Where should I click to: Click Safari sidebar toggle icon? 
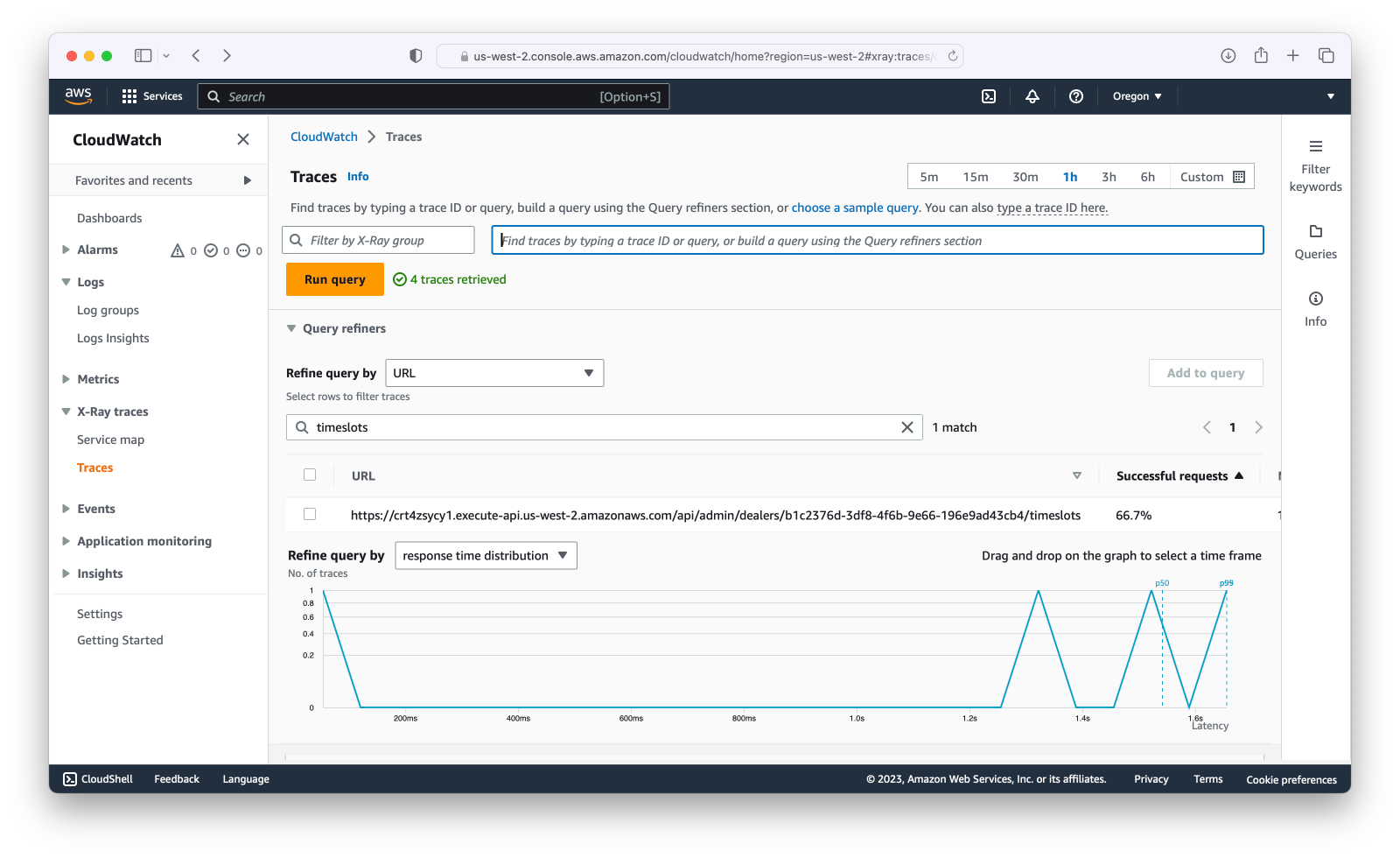coord(143,55)
